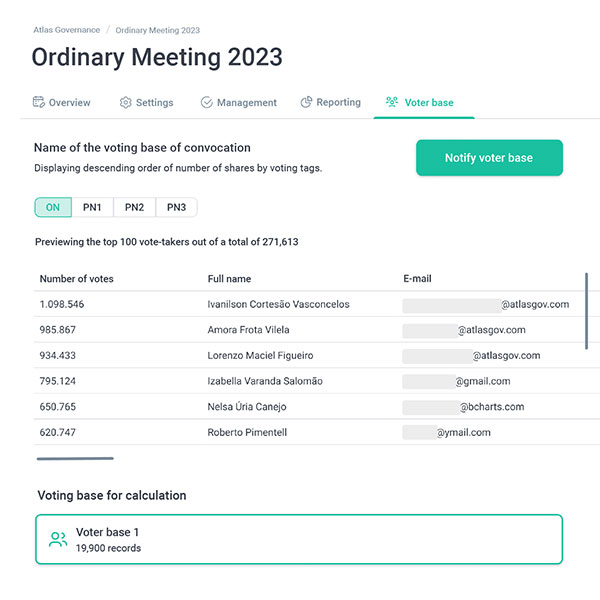Select the Voter base 1 card

point(299,539)
